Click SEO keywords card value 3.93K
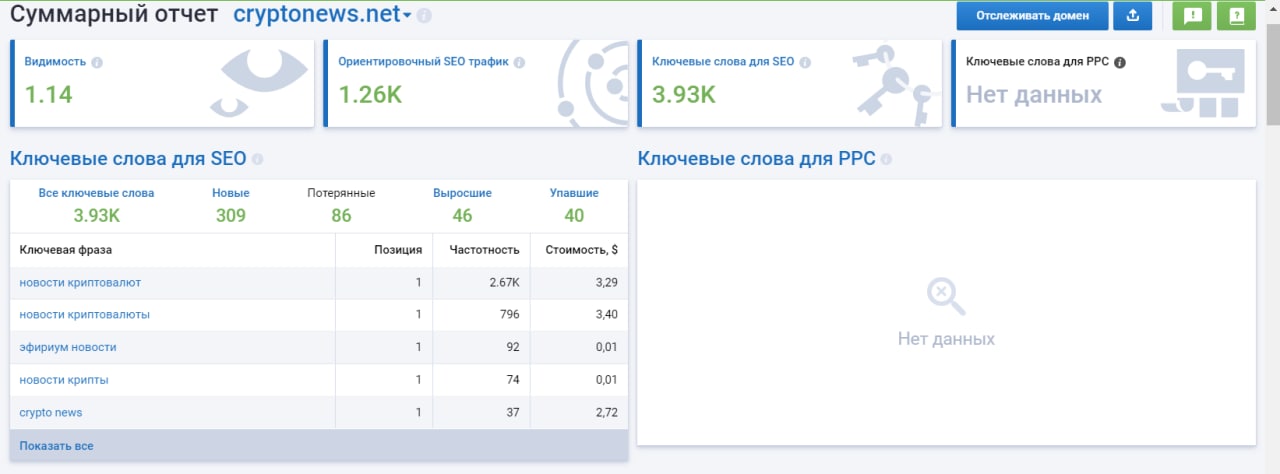Screen dimensions: 1280x474 click(x=684, y=95)
